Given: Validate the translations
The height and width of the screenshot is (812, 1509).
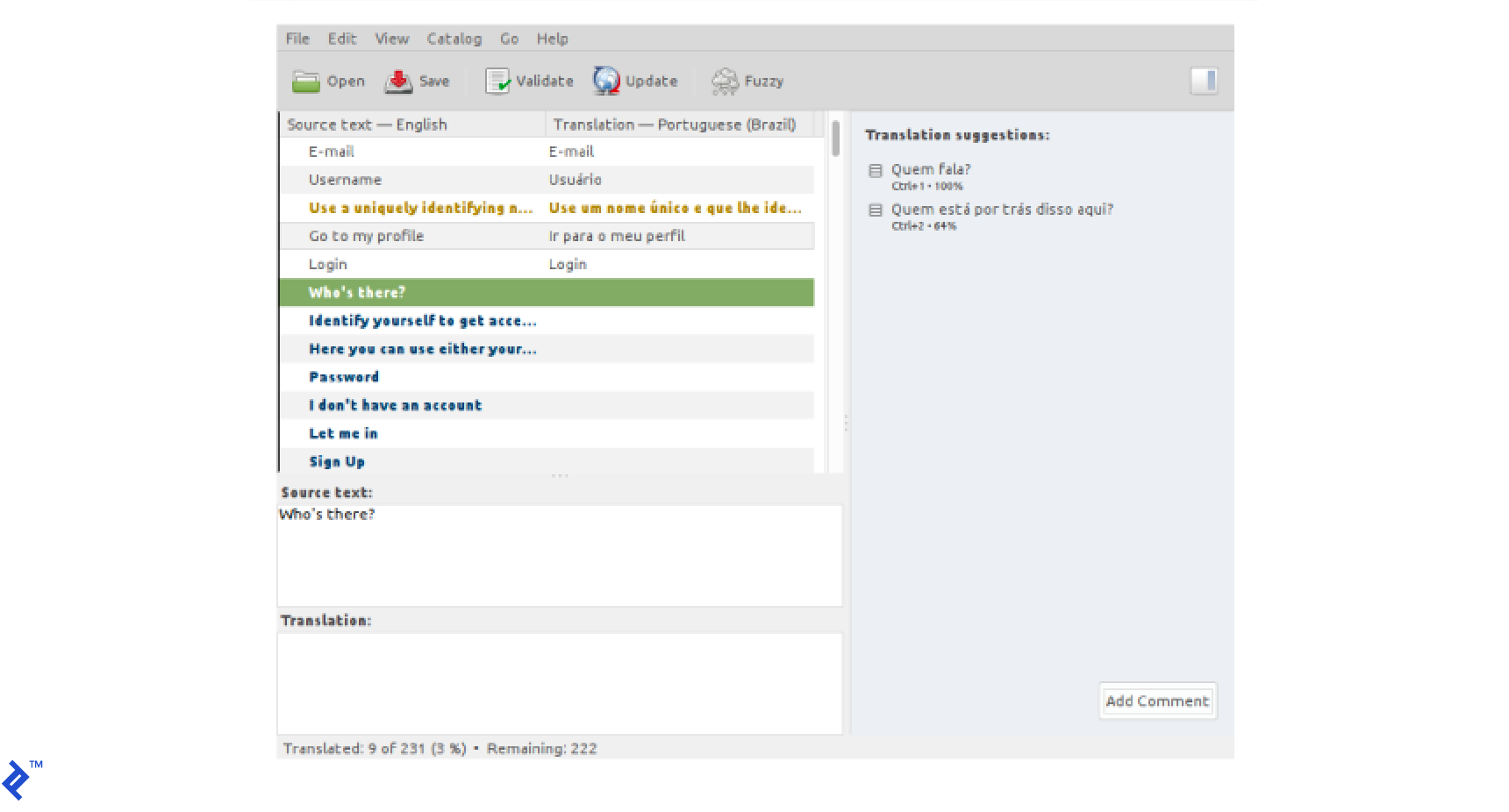Looking at the screenshot, I should coord(529,81).
